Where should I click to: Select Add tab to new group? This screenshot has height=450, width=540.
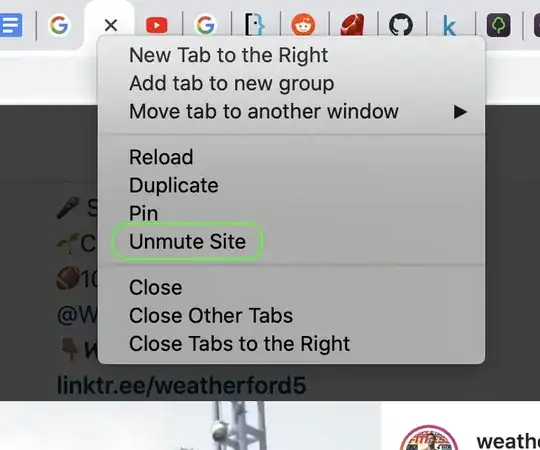[x=231, y=83]
